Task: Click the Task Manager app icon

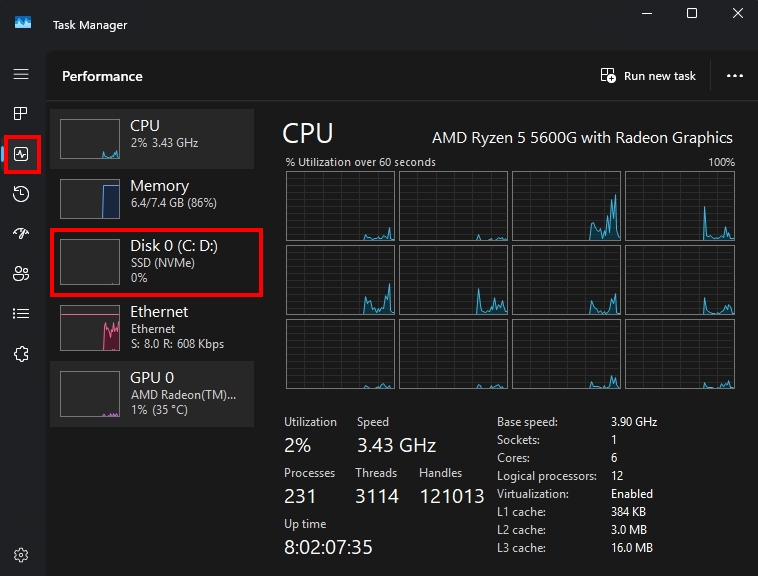Action: [x=23, y=22]
